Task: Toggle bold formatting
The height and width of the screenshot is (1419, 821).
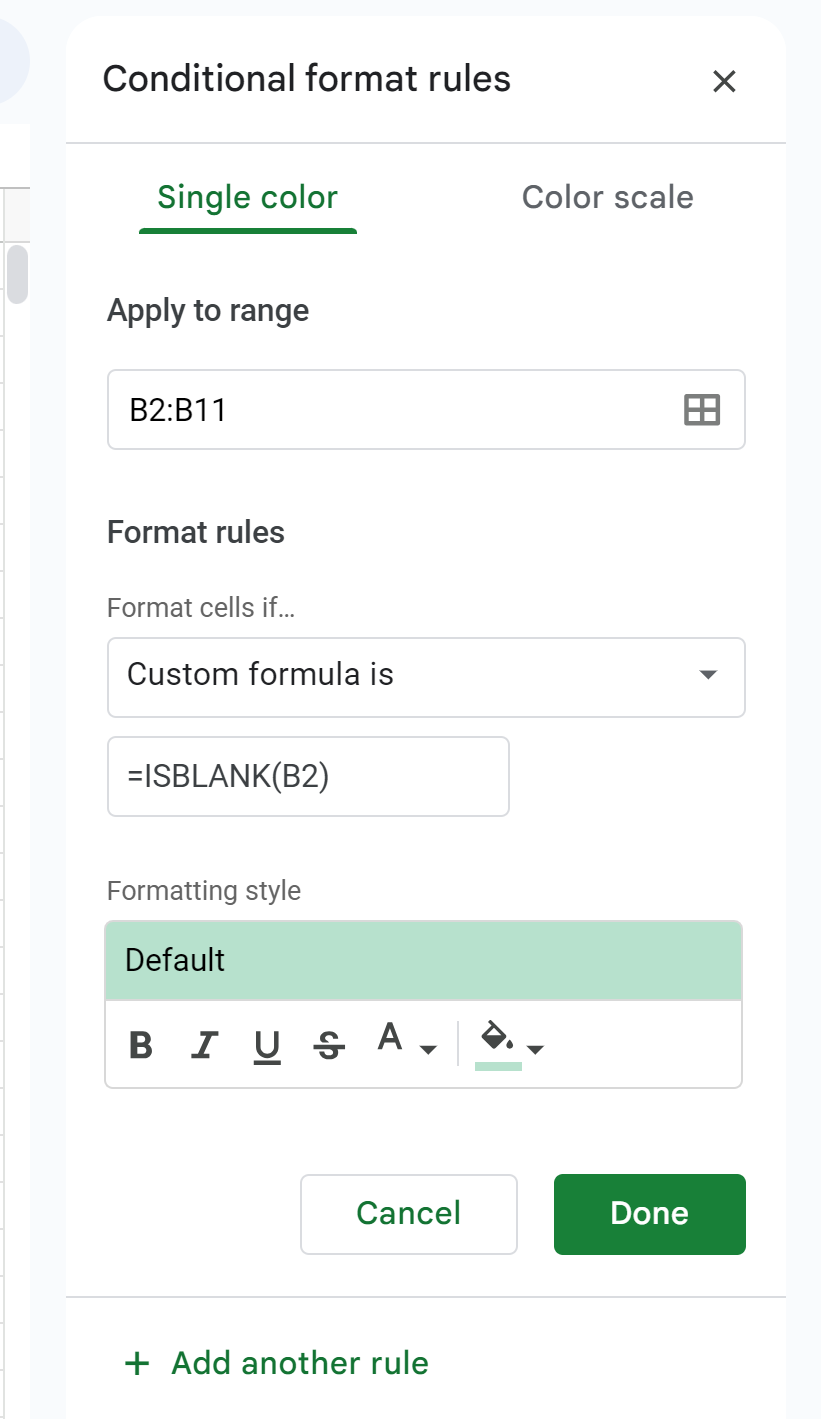Action: click(142, 1046)
